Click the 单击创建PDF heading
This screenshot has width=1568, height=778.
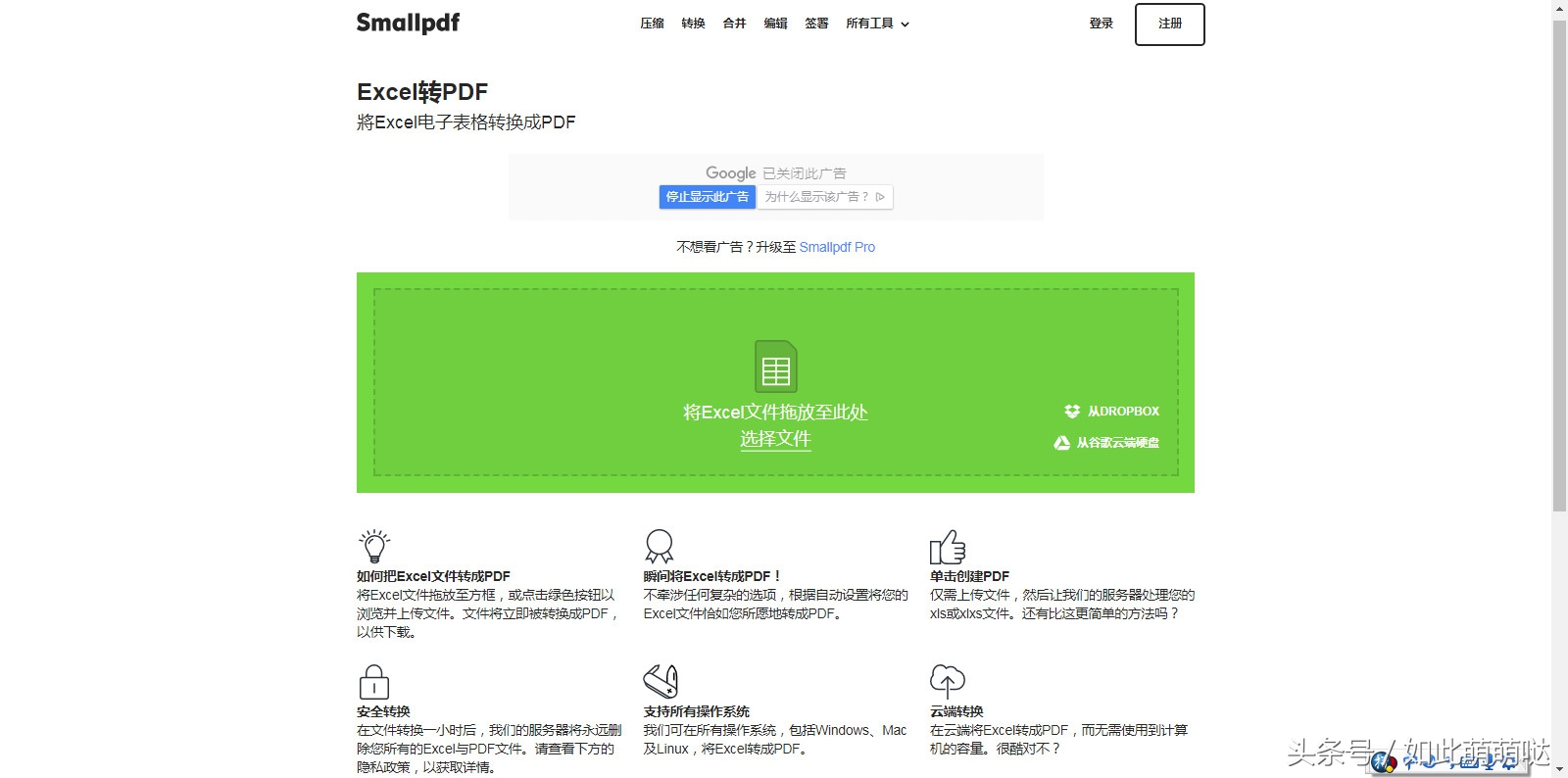click(969, 576)
